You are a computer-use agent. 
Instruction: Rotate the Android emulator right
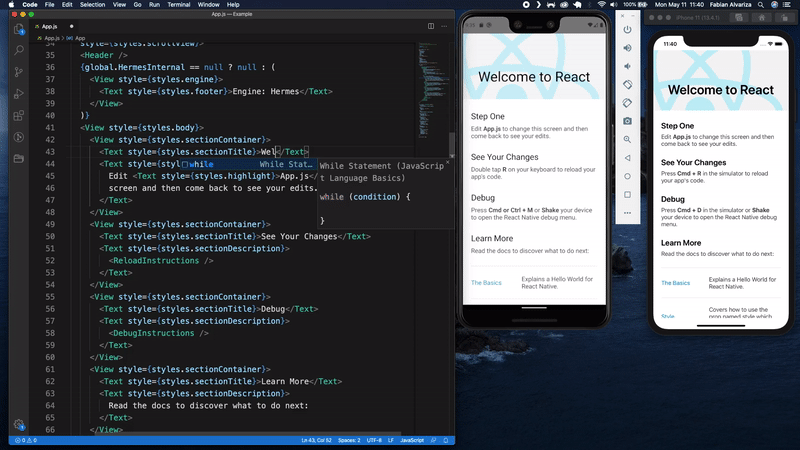tap(628, 103)
